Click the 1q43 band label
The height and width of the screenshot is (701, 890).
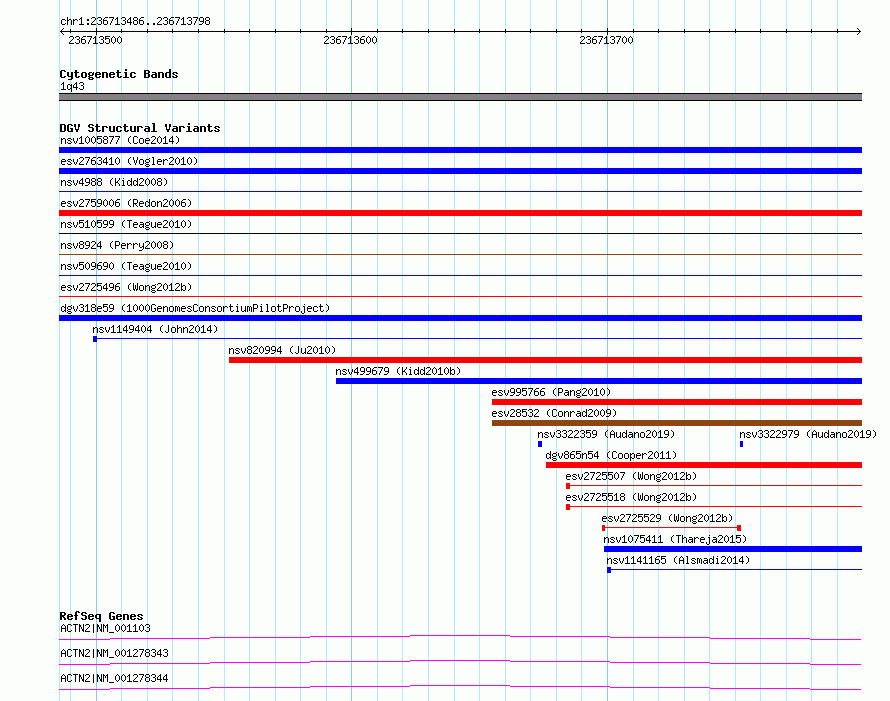tap(72, 86)
